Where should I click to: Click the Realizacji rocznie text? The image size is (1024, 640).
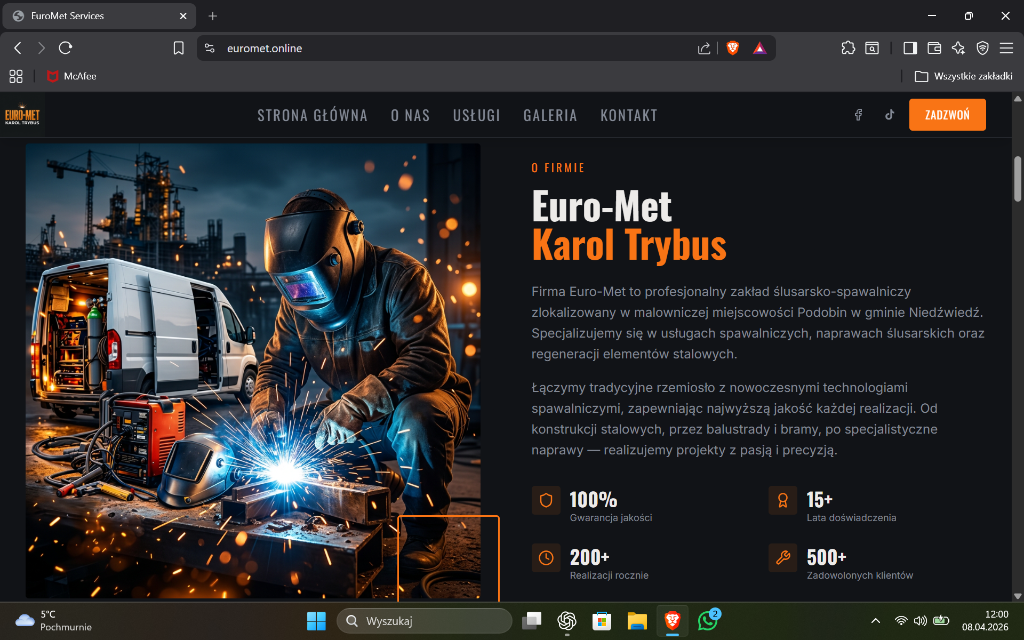pyautogui.click(x=609, y=575)
